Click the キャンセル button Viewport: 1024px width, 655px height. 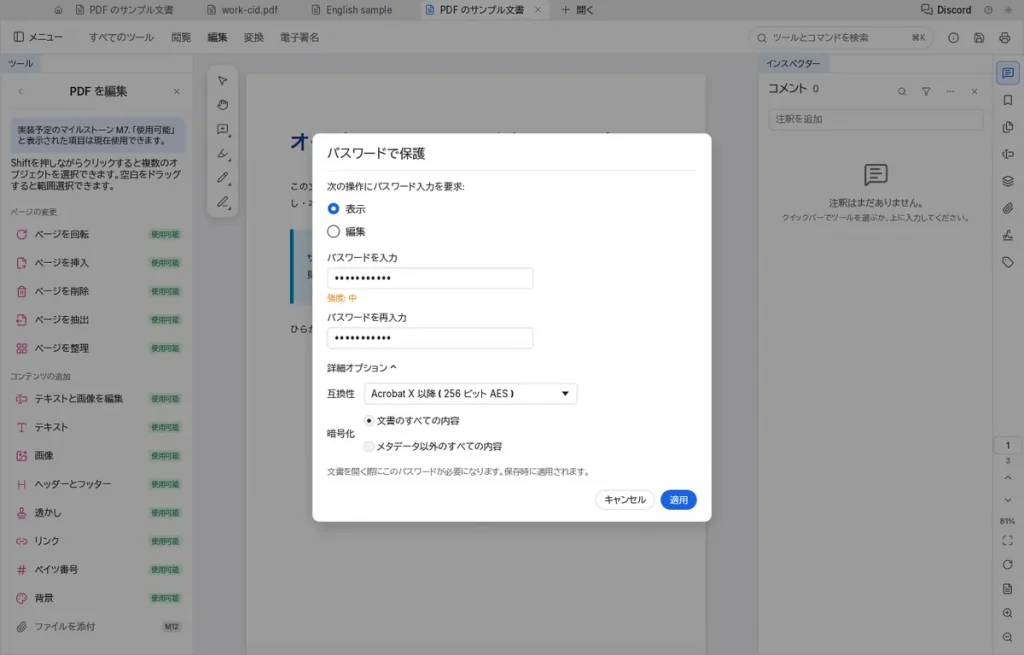(x=624, y=500)
